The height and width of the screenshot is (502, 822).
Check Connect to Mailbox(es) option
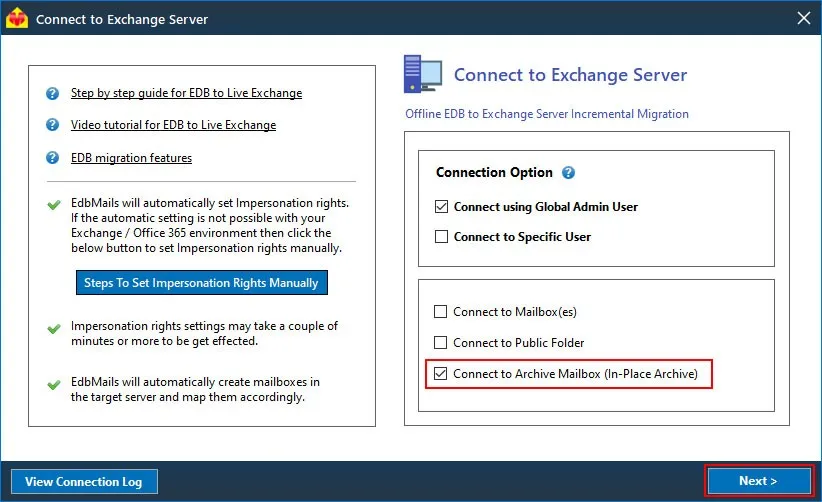point(440,312)
